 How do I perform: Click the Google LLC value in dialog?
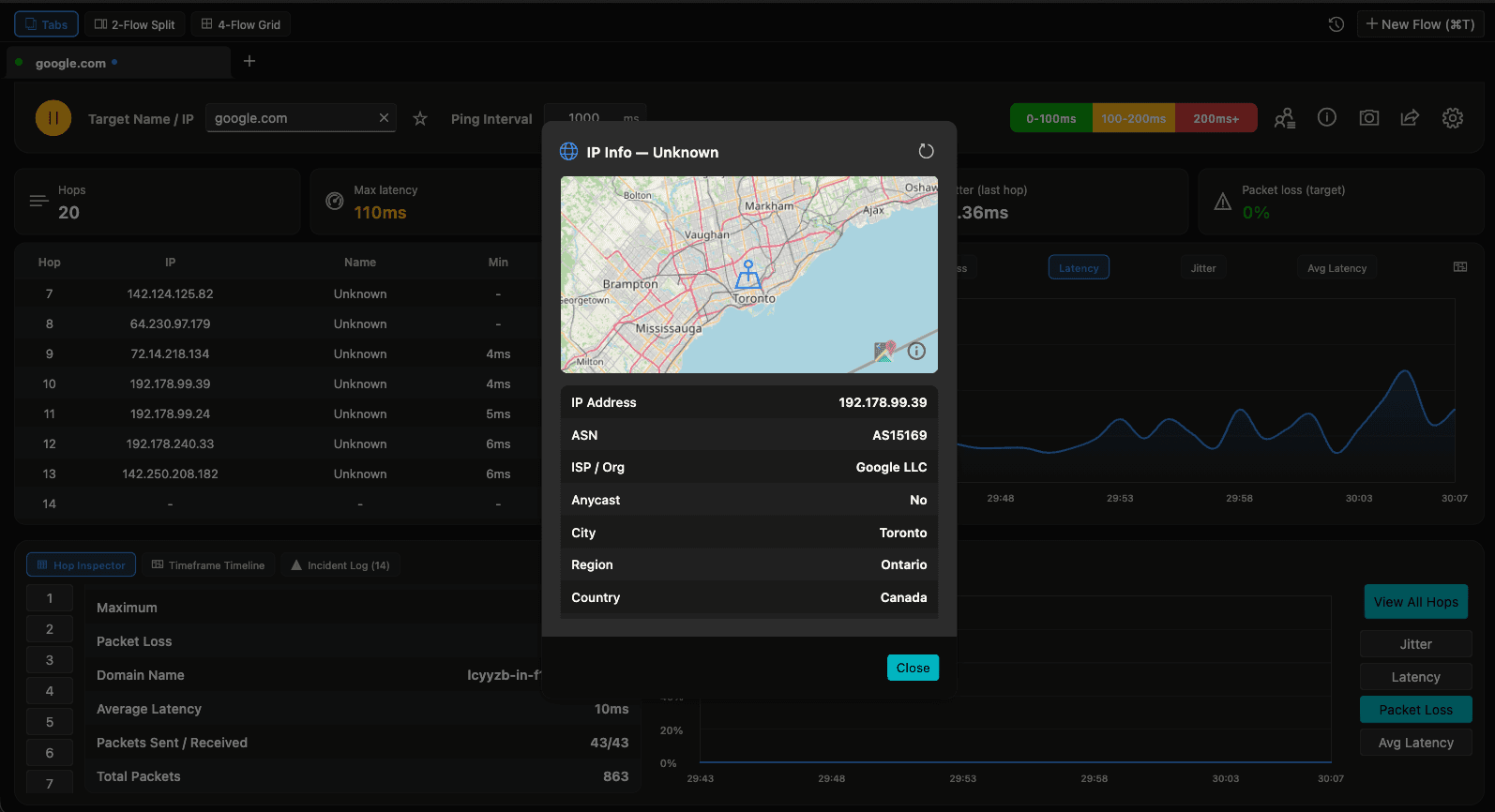tap(891, 467)
